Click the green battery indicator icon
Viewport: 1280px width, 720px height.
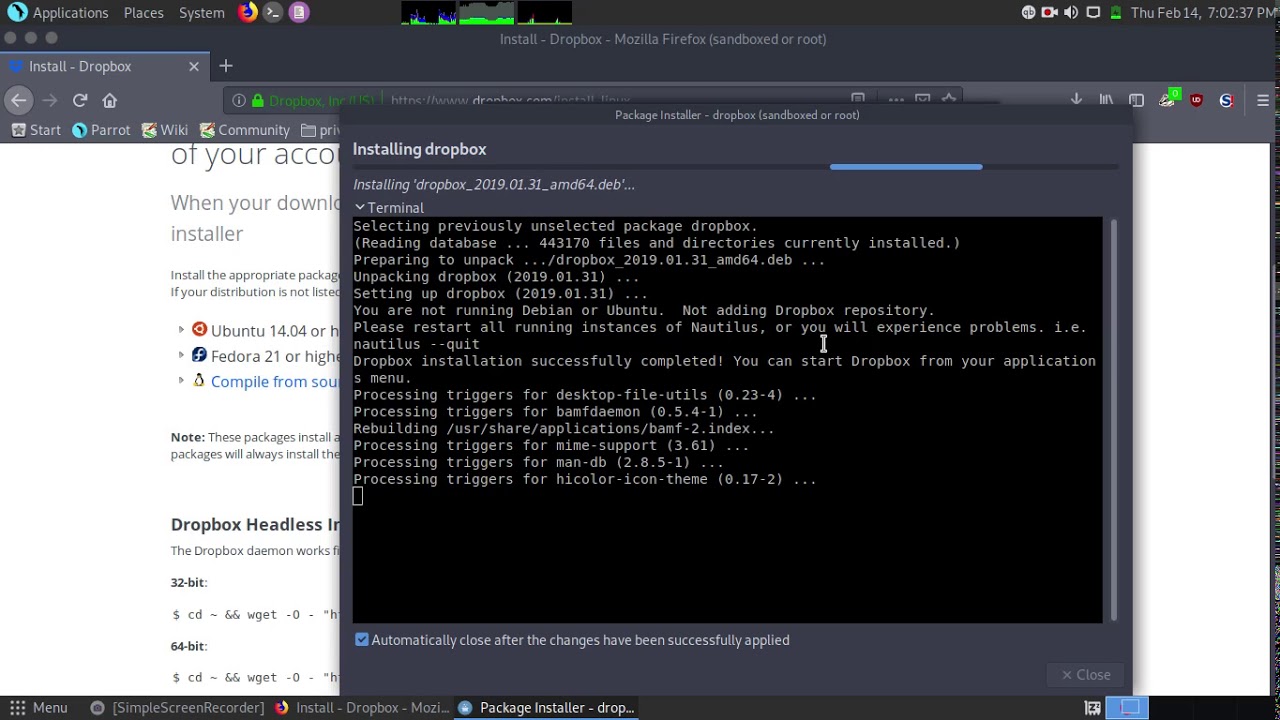[x=1116, y=13]
